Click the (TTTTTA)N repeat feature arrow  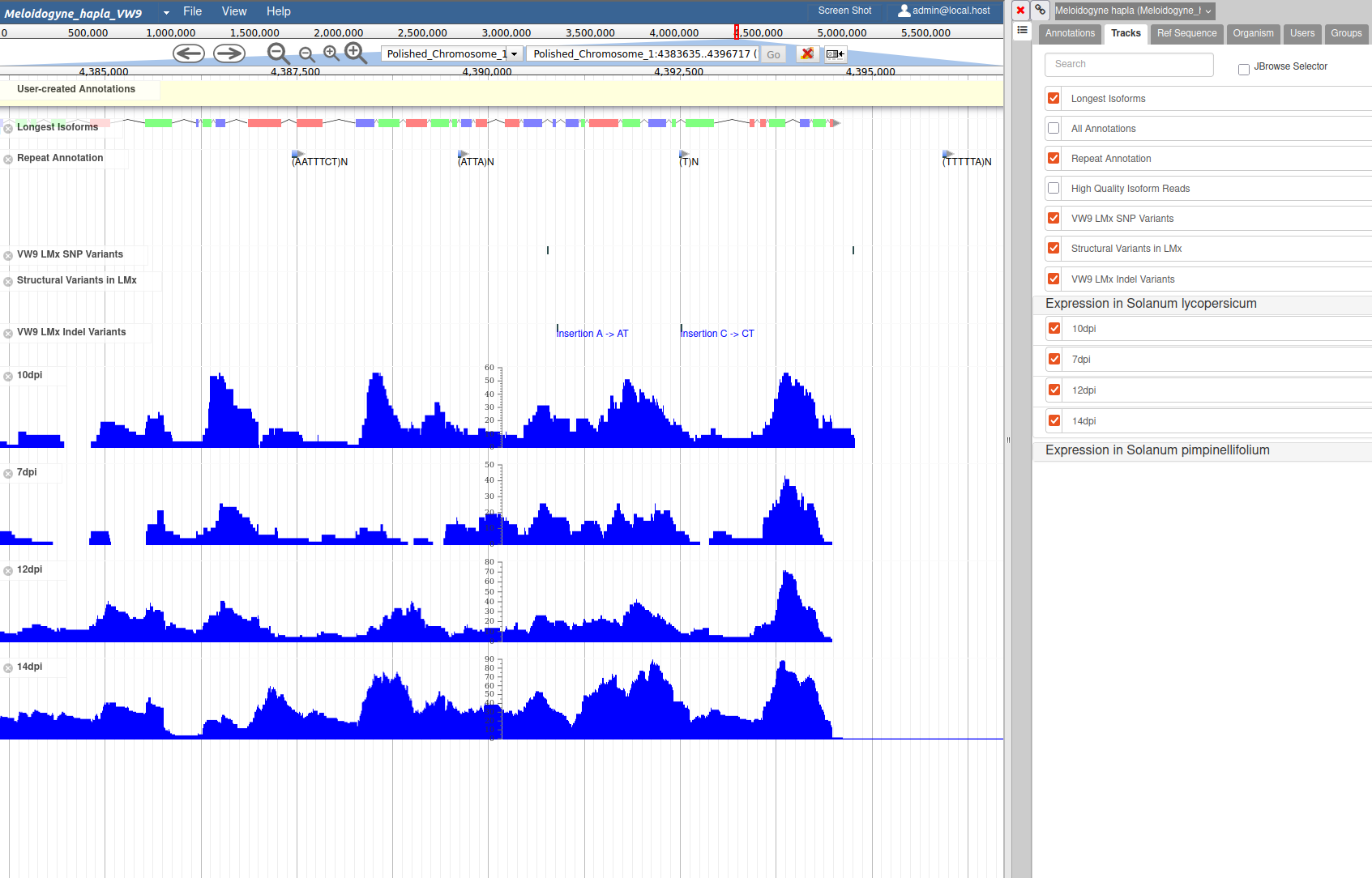(947, 153)
